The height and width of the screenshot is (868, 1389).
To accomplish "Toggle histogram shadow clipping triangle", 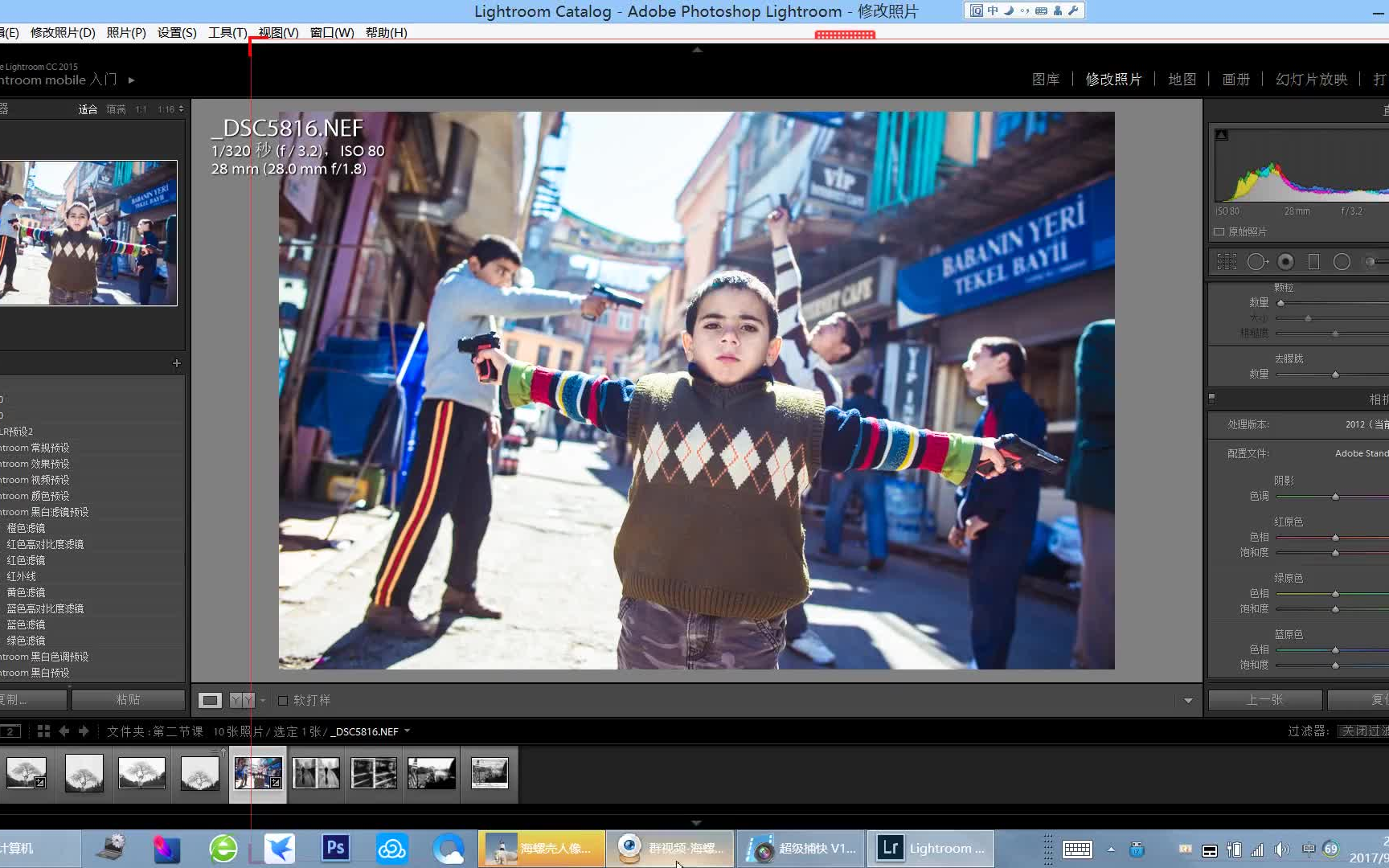I will pos(1222,134).
